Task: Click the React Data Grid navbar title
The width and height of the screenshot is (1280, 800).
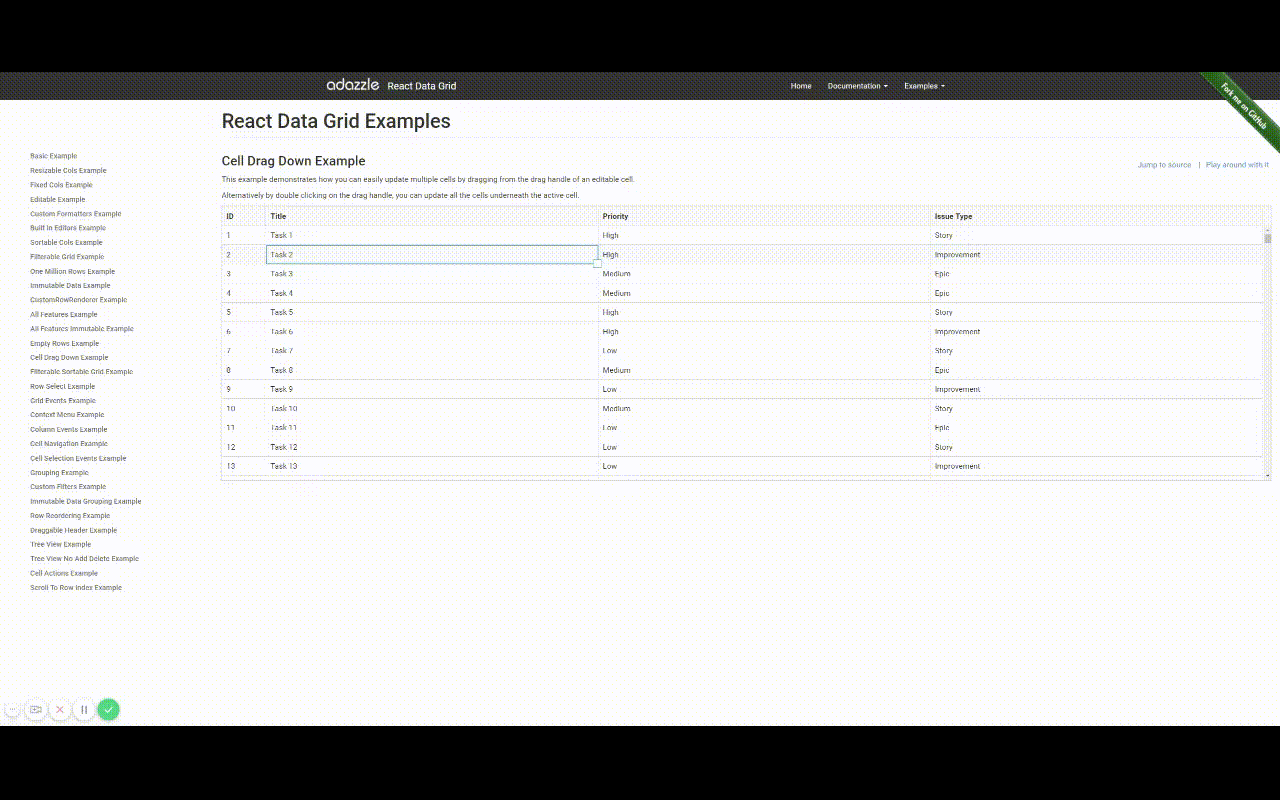Action: point(422,86)
